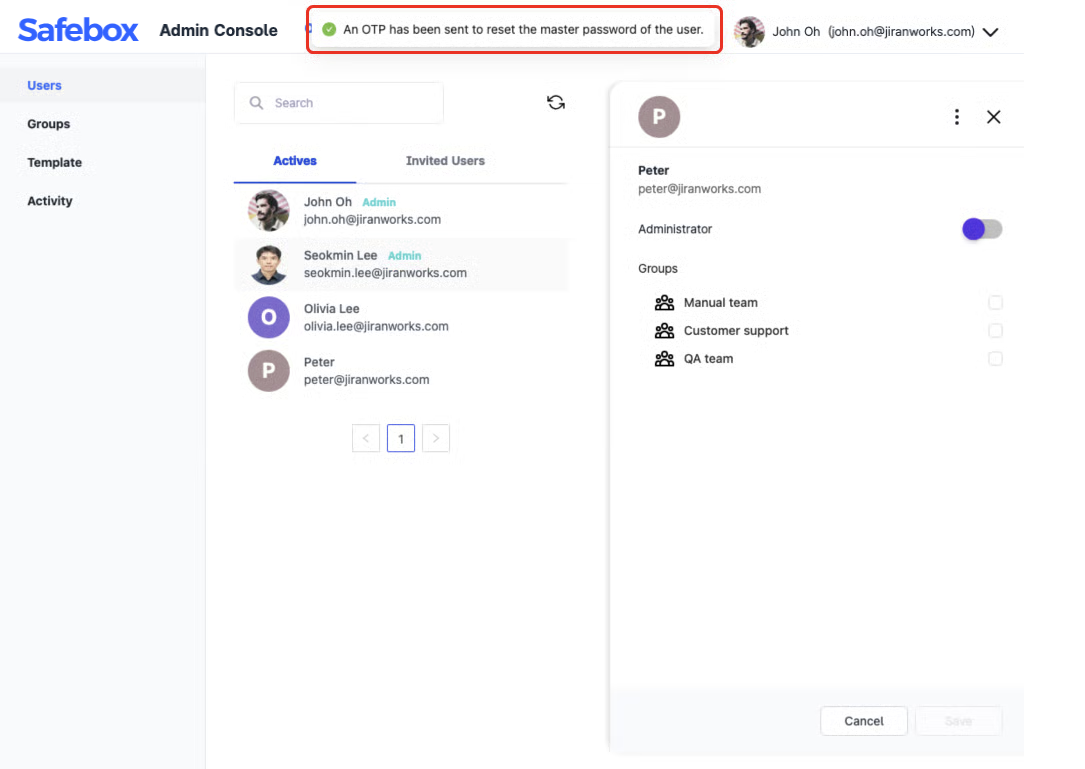Image resolution: width=1085 pixels, height=769 pixels.
Task: Click Olivia Lee's purple avatar icon
Action: pyautogui.click(x=268, y=317)
